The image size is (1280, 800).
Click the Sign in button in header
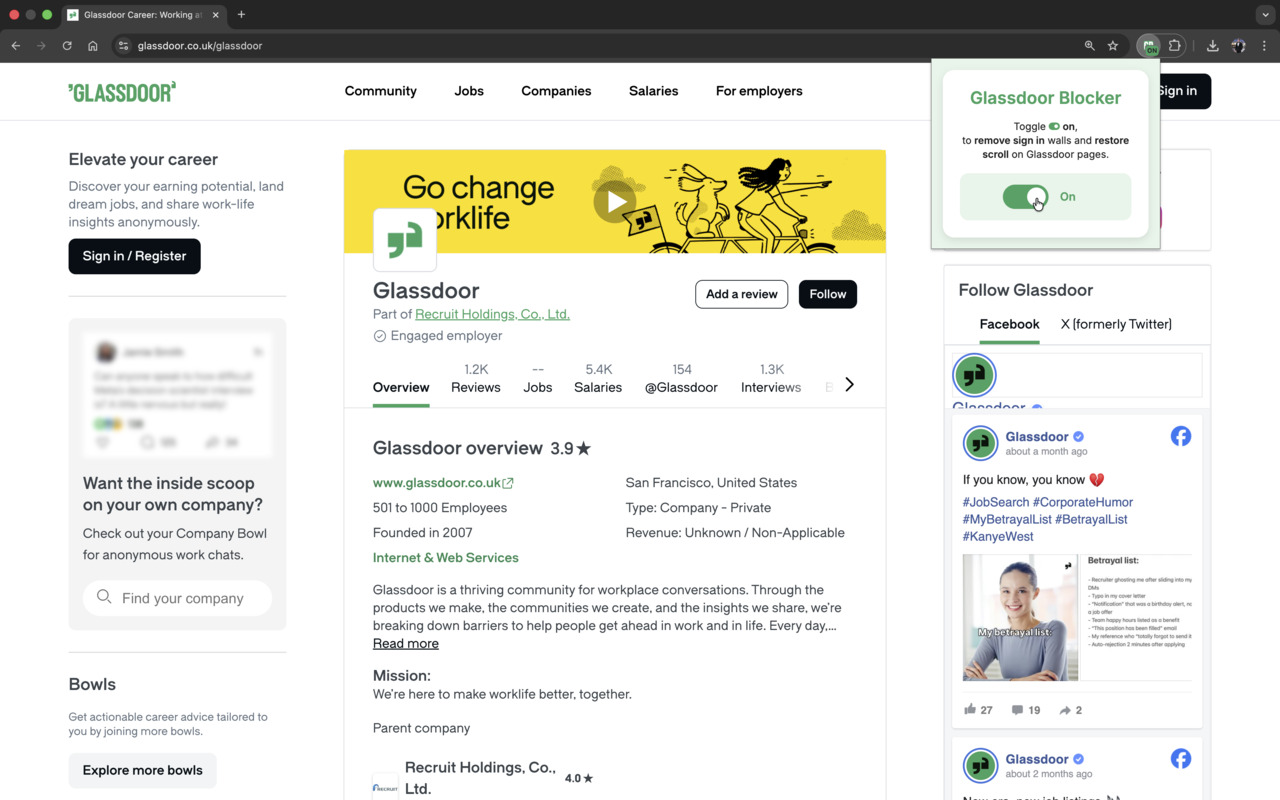click(x=1184, y=91)
